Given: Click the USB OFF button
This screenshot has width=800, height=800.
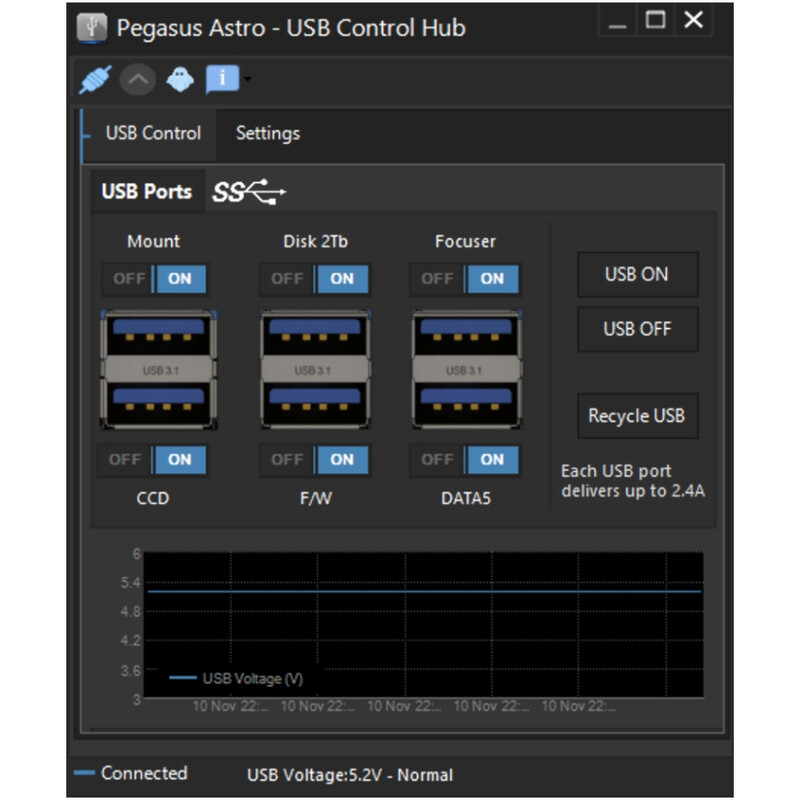Looking at the screenshot, I should (637, 329).
